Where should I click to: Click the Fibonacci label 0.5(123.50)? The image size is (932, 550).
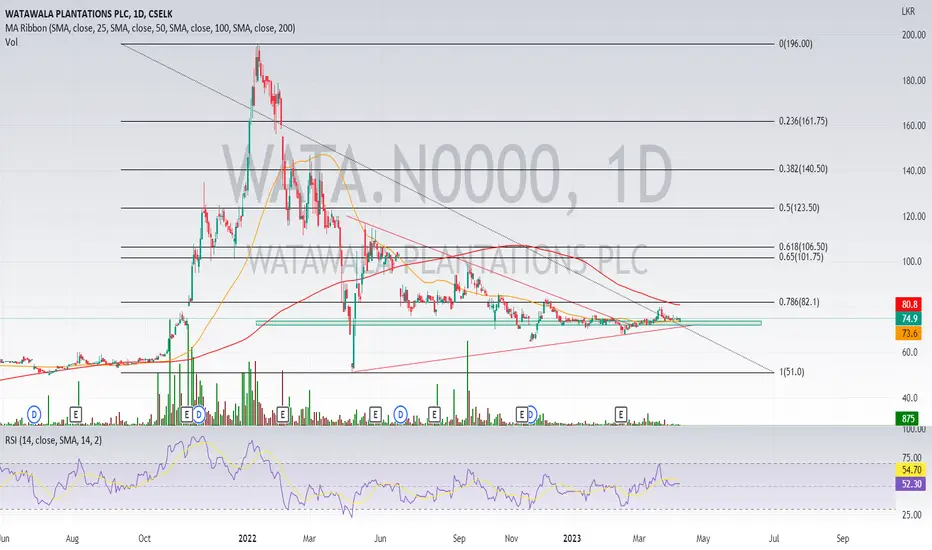pos(799,208)
